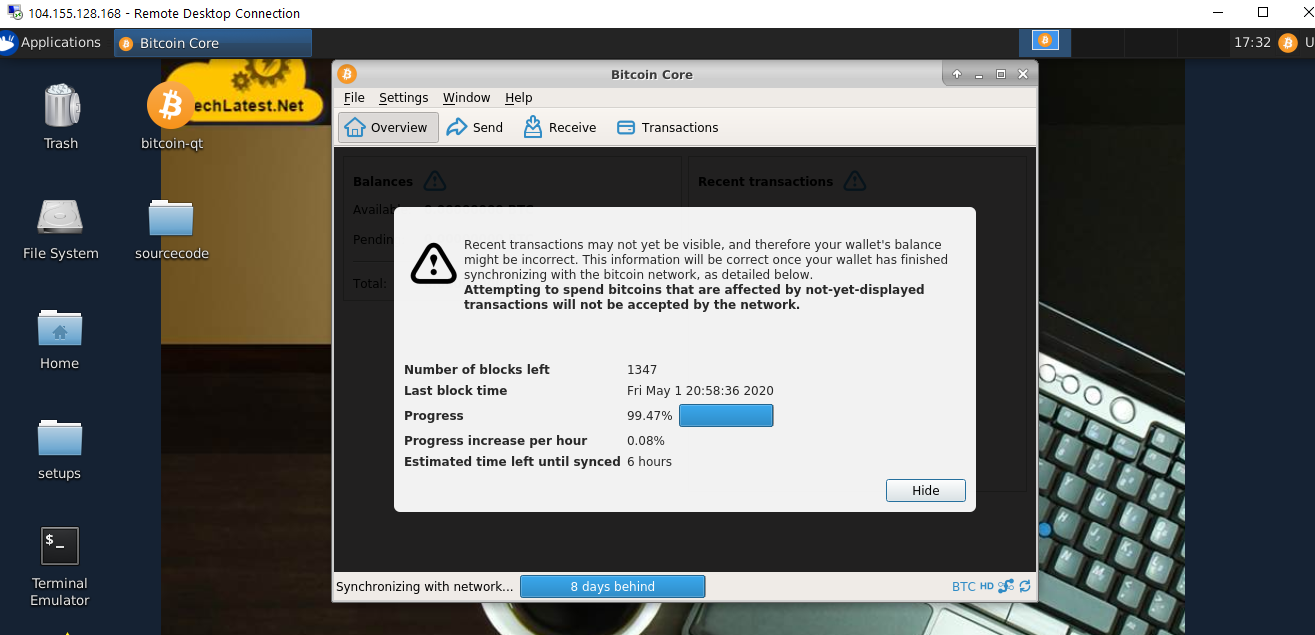
Task: Open the Window menu
Action: (x=466, y=97)
